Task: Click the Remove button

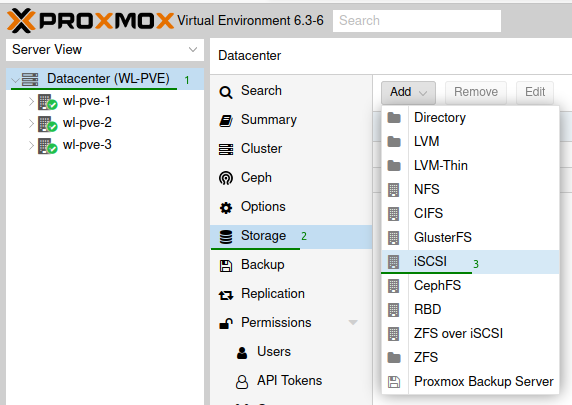Action: click(x=476, y=92)
